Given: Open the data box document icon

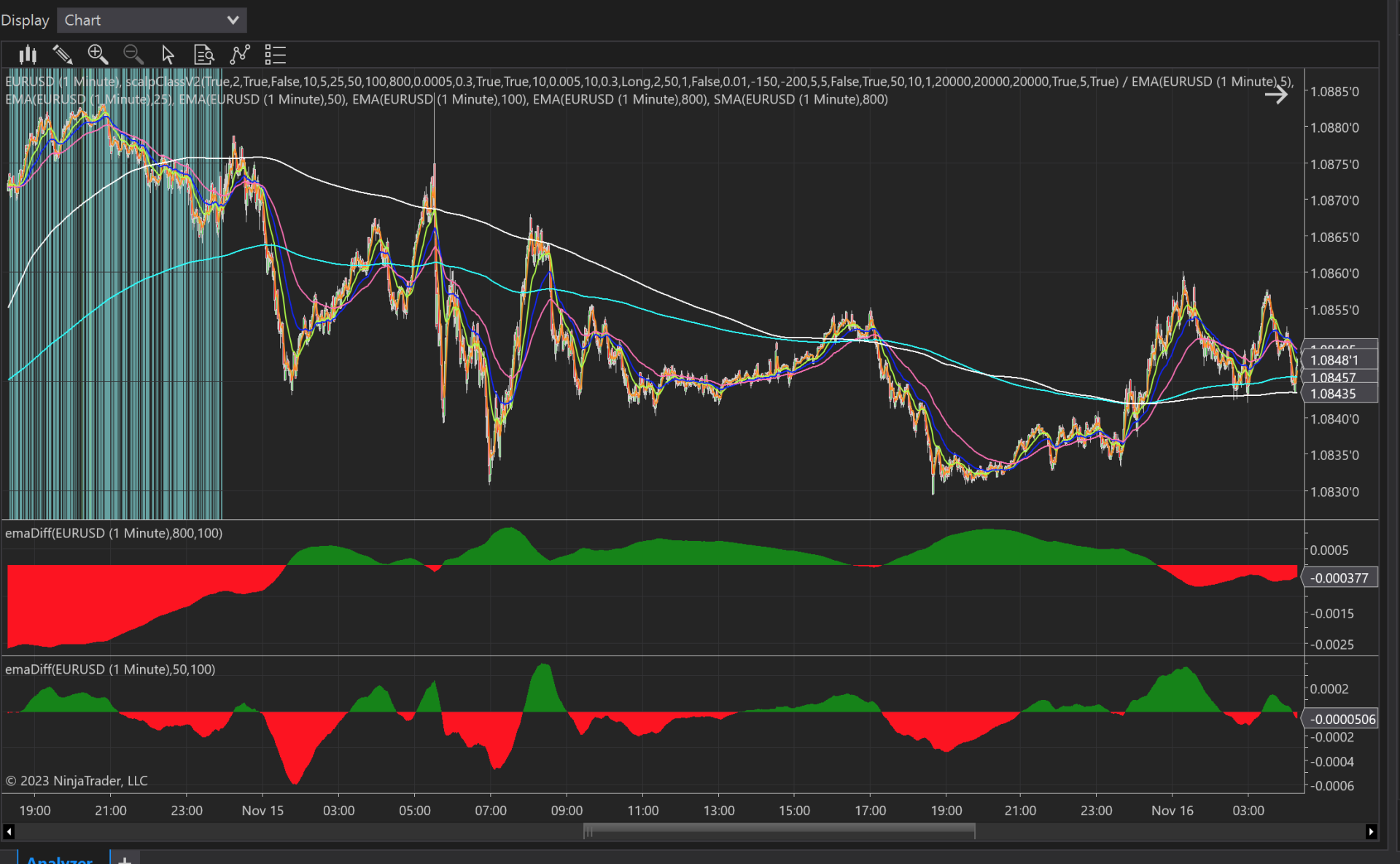Looking at the screenshot, I should (x=203, y=55).
